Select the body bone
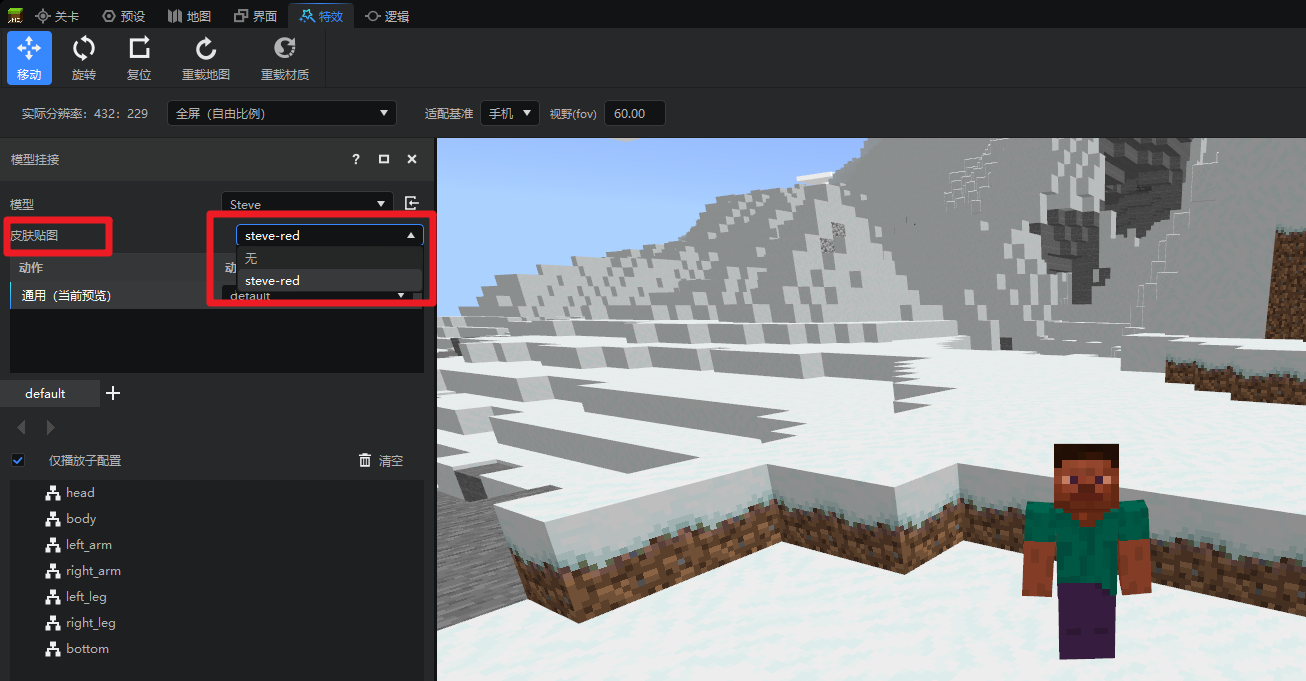1306x681 pixels. [x=71, y=519]
